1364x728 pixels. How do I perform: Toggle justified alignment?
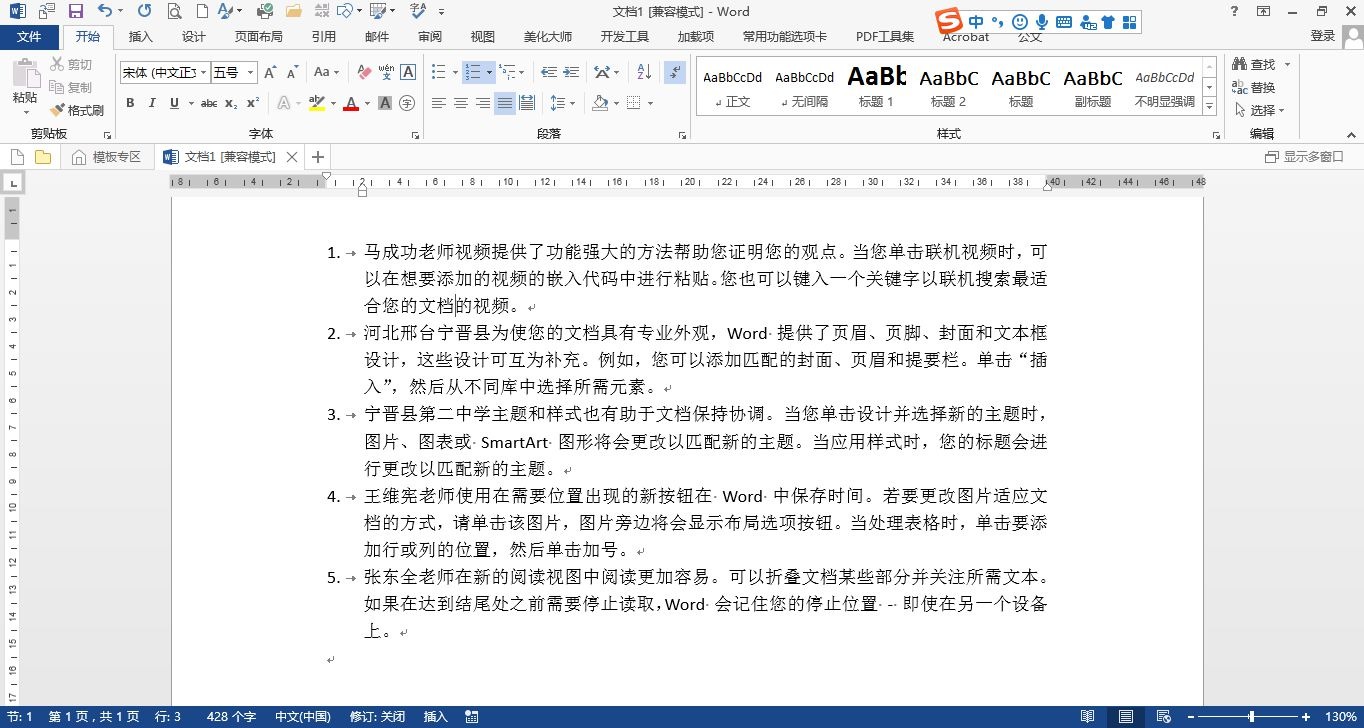(x=505, y=103)
